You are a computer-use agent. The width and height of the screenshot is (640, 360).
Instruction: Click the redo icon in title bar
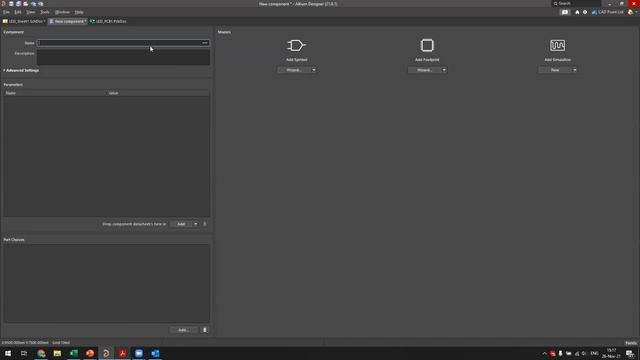(41, 4)
